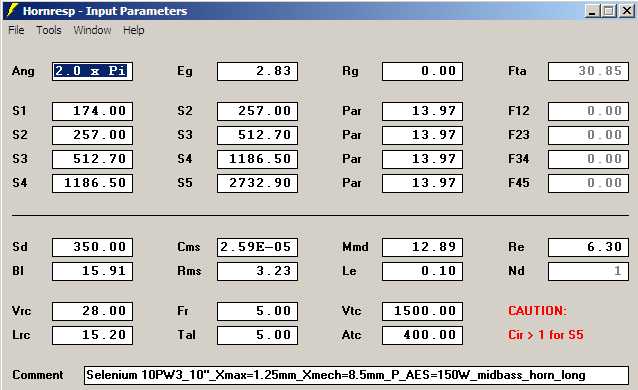Click the Fta field showing 30.85
The height and width of the screenshot is (390, 638).
coord(588,71)
